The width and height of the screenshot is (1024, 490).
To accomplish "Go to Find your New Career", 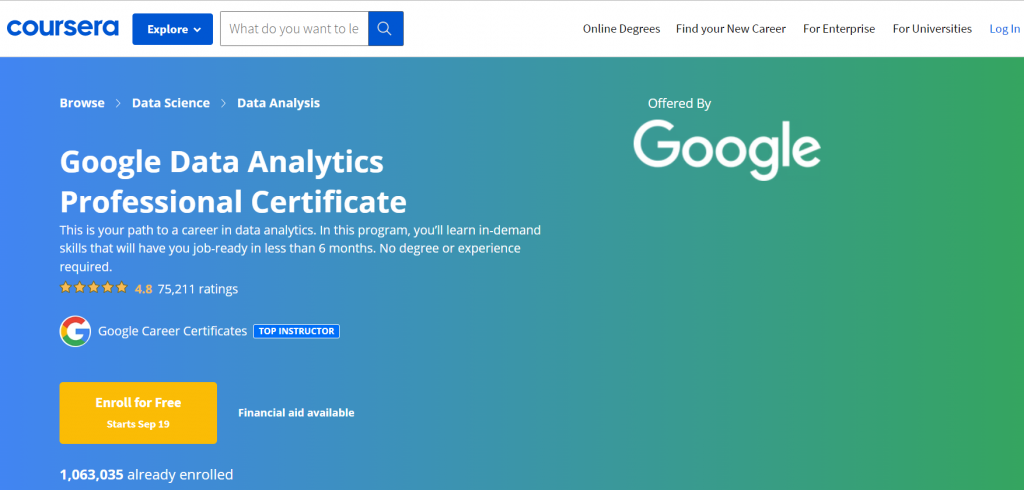I will tap(731, 29).
